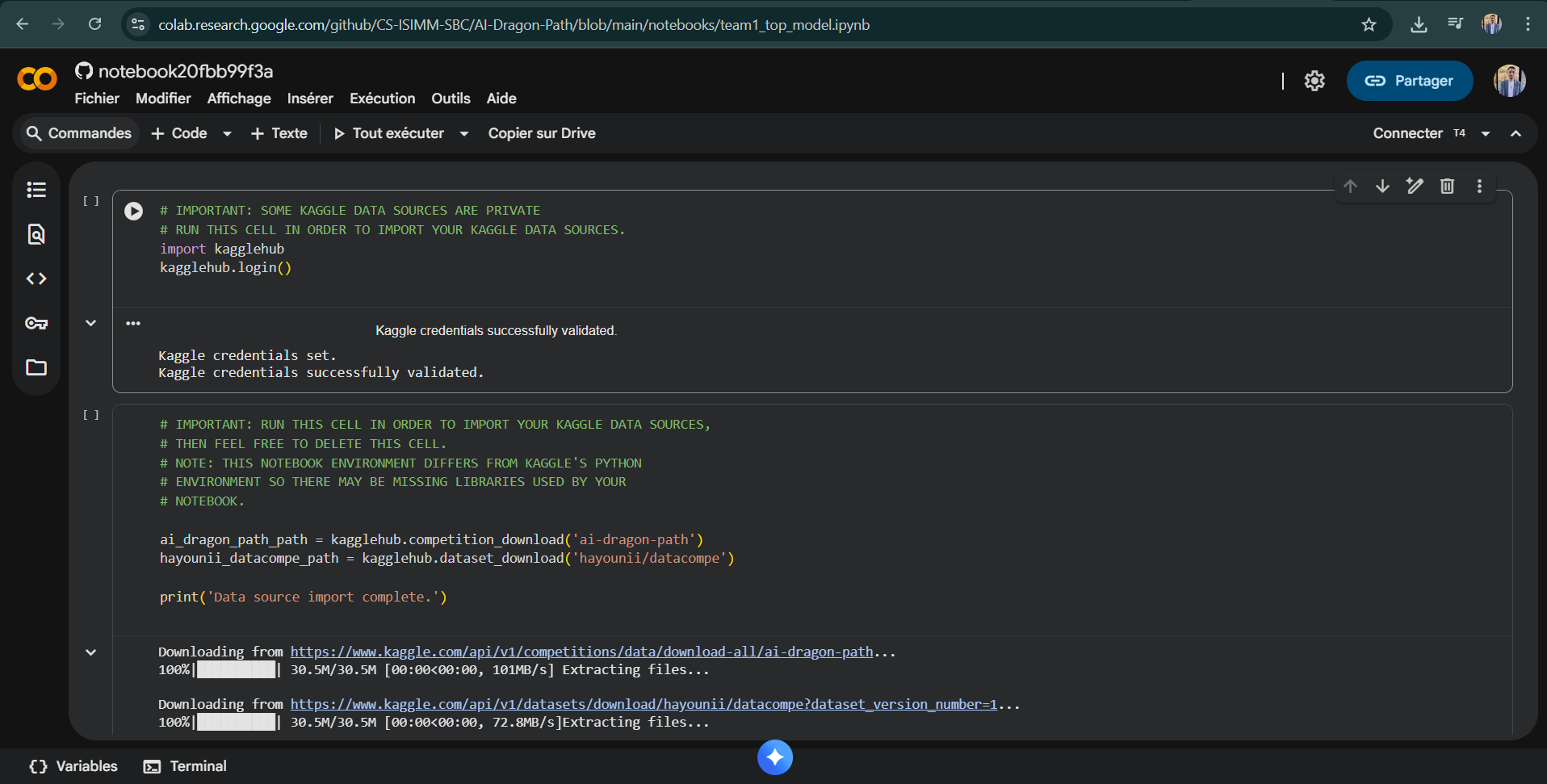Open the code snippets sidebar panel
This screenshot has height=784, width=1547.
coord(36,279)
